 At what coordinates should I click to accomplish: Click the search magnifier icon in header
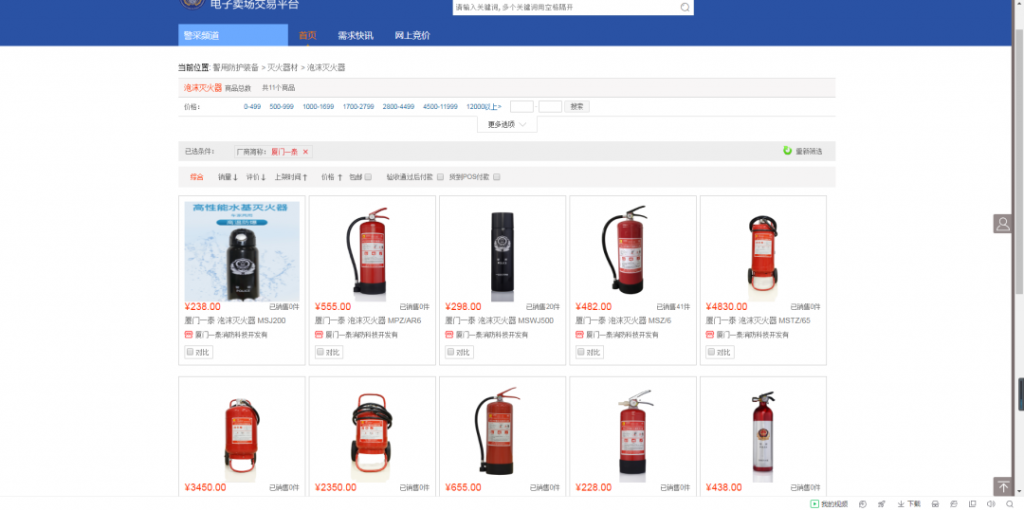685,7
